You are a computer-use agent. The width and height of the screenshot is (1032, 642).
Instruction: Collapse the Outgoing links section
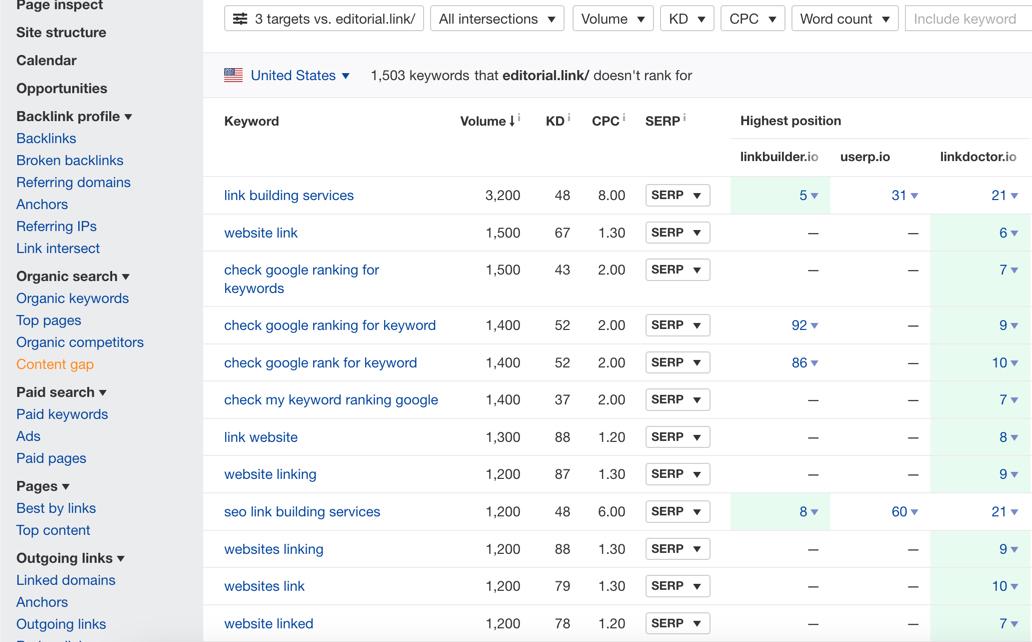pos(70,558)
